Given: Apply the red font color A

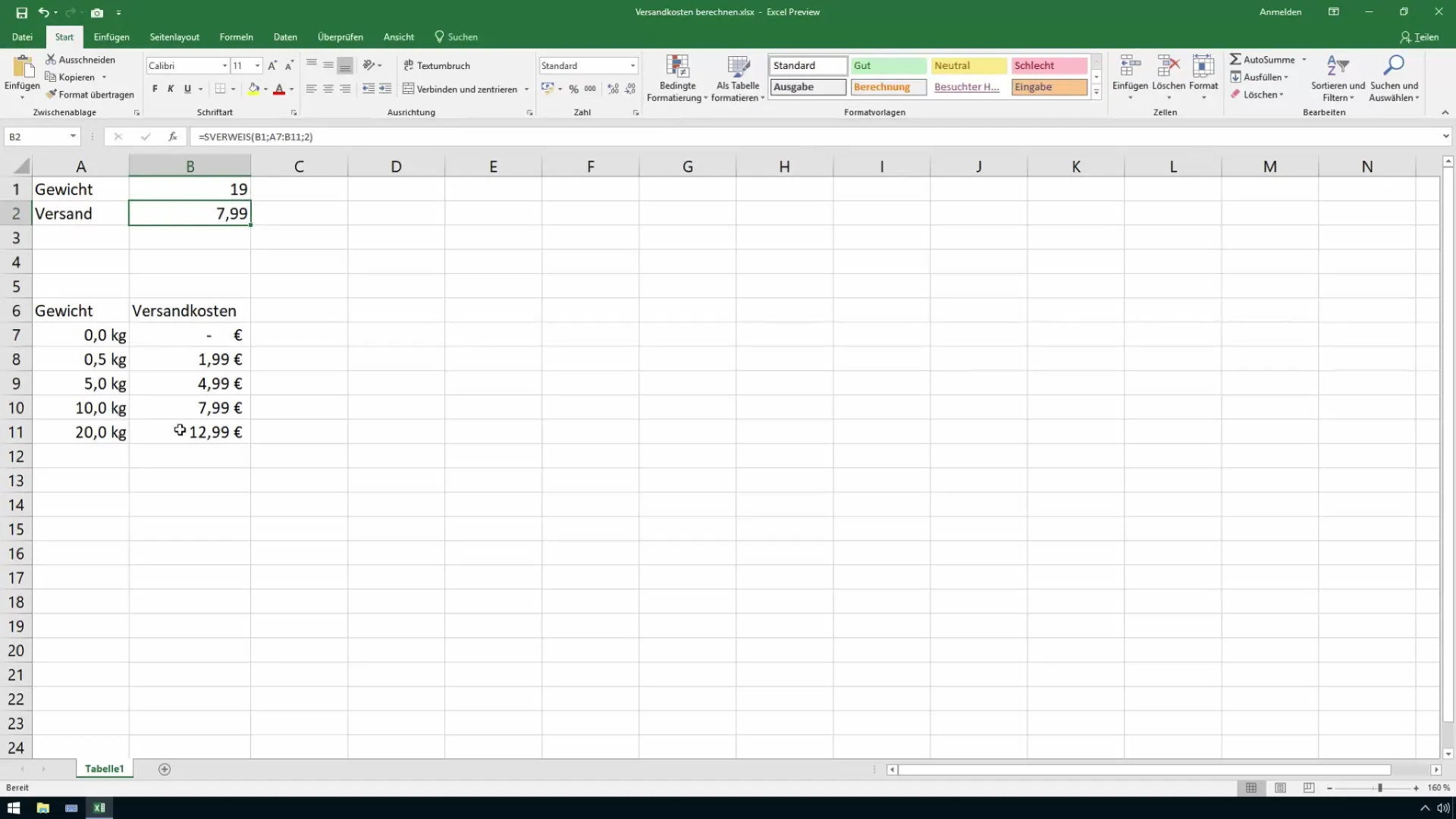Looking at the screenshot, I should (x=279, y=89).
